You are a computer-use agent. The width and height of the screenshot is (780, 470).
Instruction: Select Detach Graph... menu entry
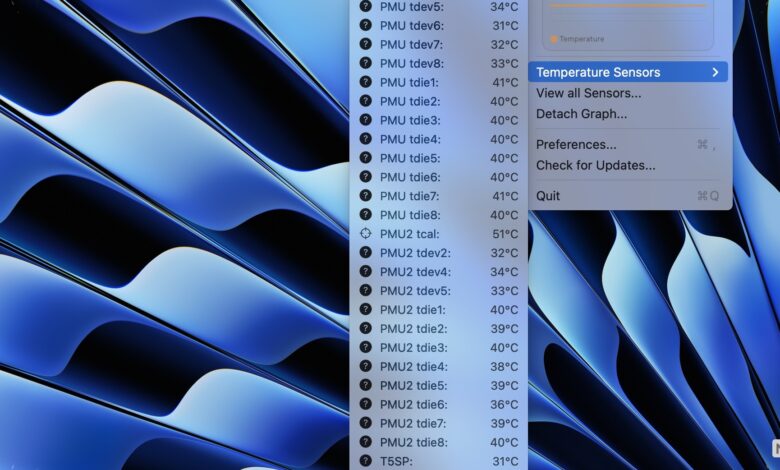coord(581,114)
